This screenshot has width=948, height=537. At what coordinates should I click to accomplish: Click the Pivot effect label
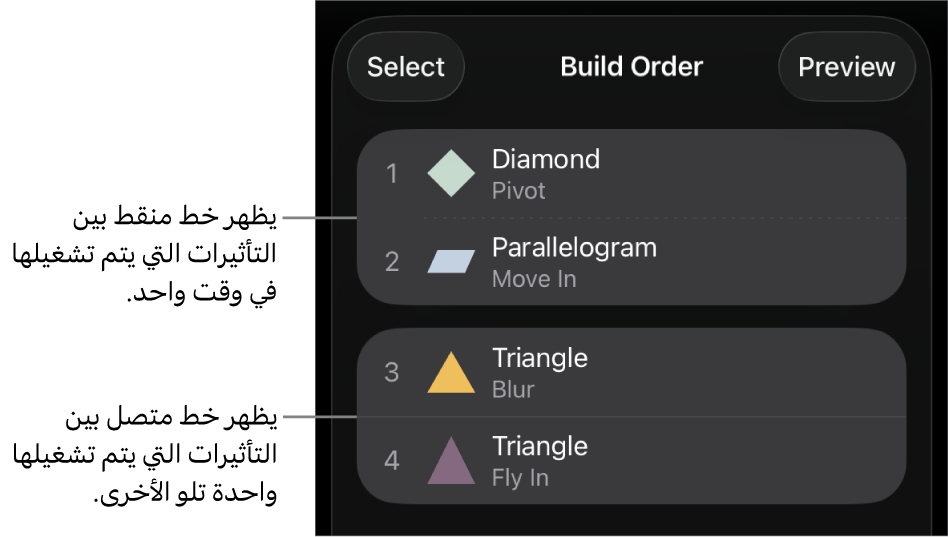coord(518,190)
